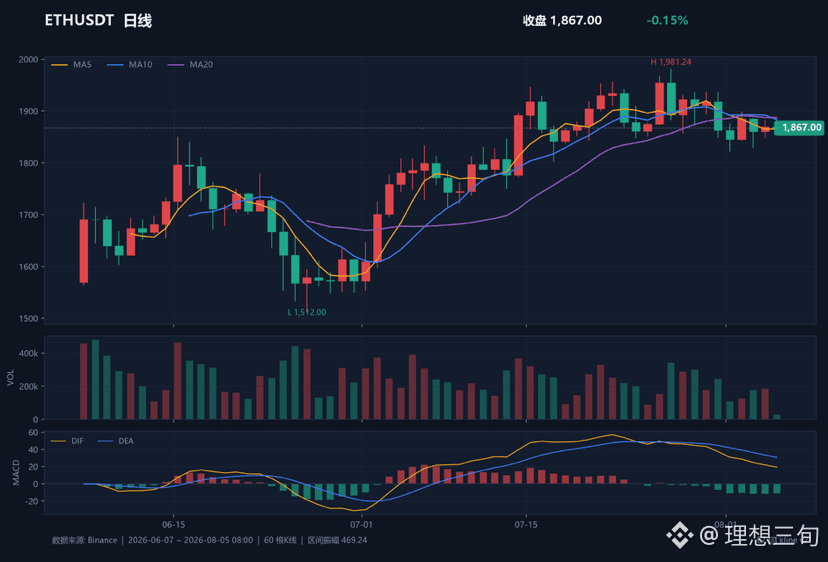The width and height of the screenshot is (828, 562).
Task: Click the @理想三旬 watermark text
Action: click(x=759, y=535)
